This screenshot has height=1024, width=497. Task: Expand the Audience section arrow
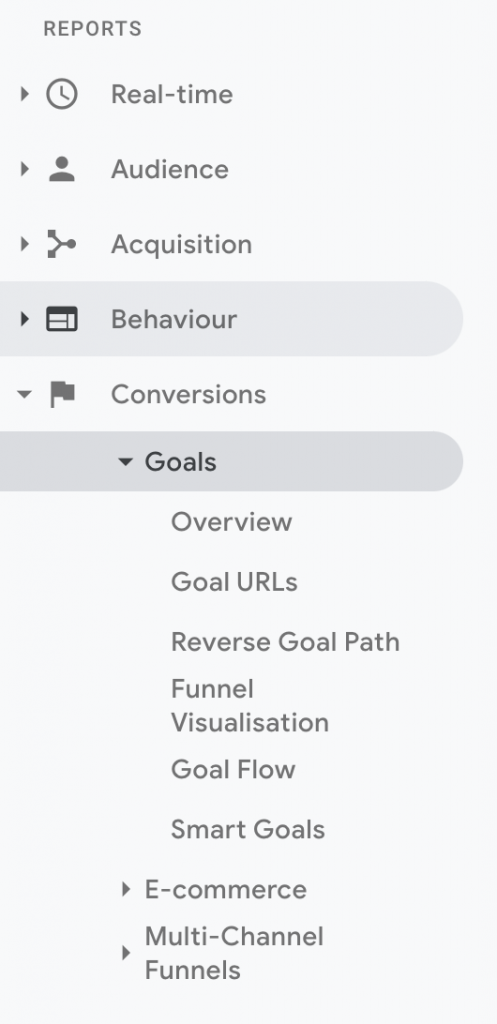point(25,169)
